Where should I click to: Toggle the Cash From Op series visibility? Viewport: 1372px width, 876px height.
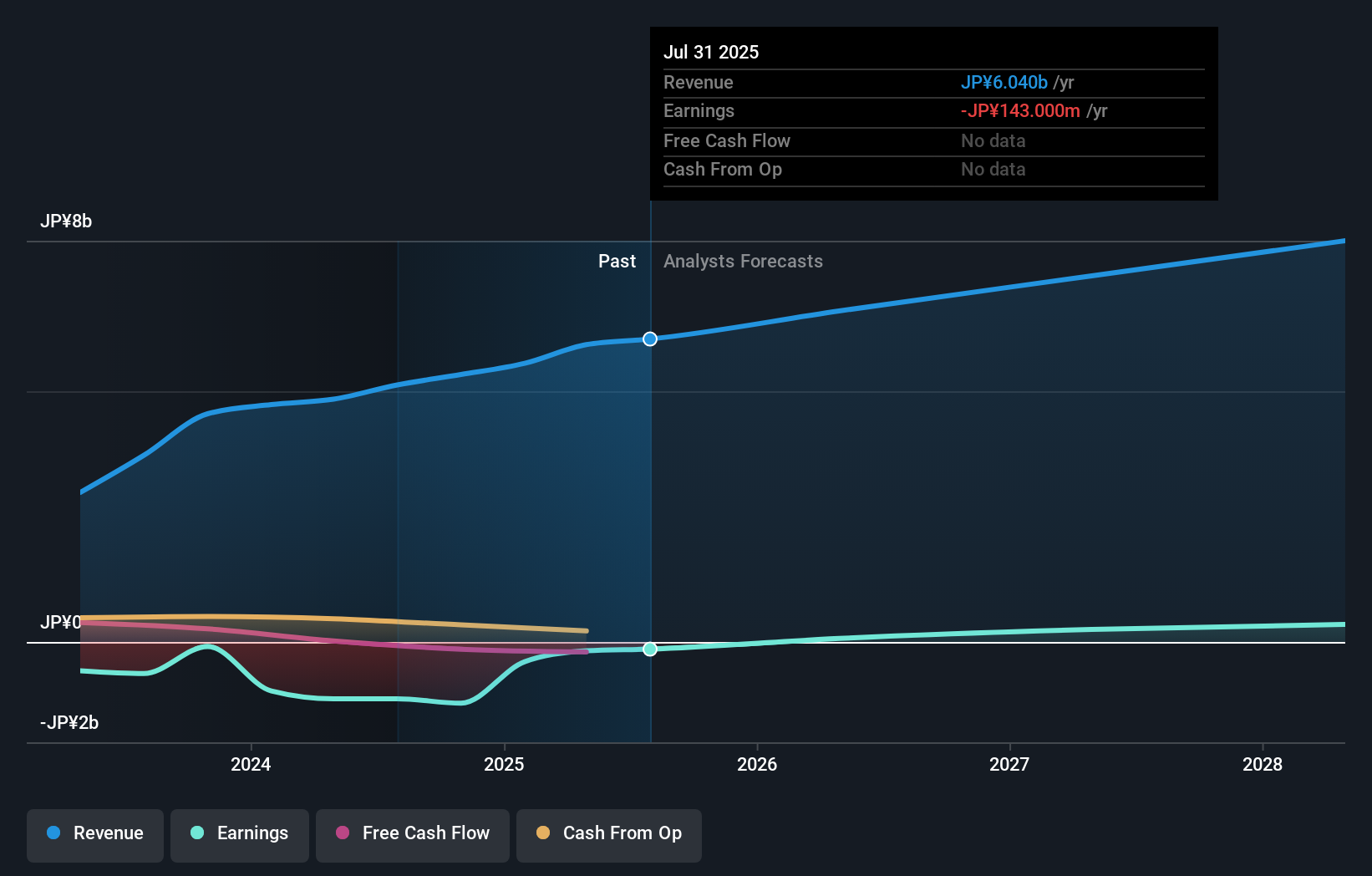coord(608,833)
